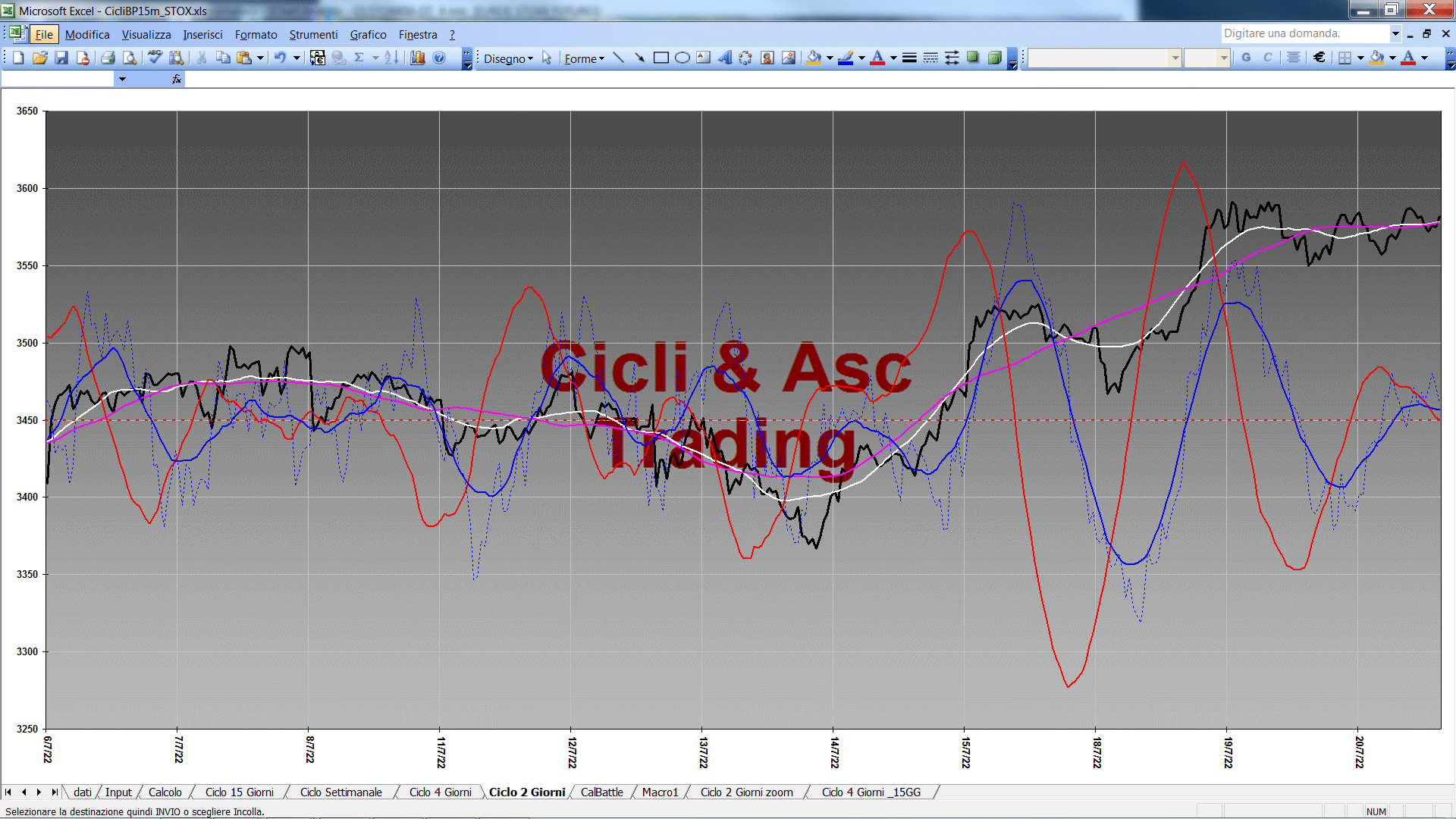
Task: Open the Inserisci menu
Action: [x=202, y=34]
